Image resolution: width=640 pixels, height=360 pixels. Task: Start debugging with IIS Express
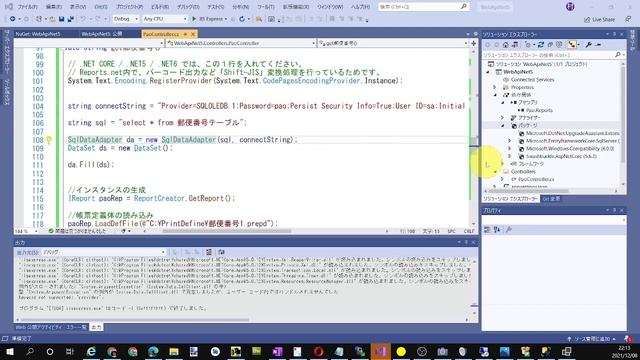(208, 19)
